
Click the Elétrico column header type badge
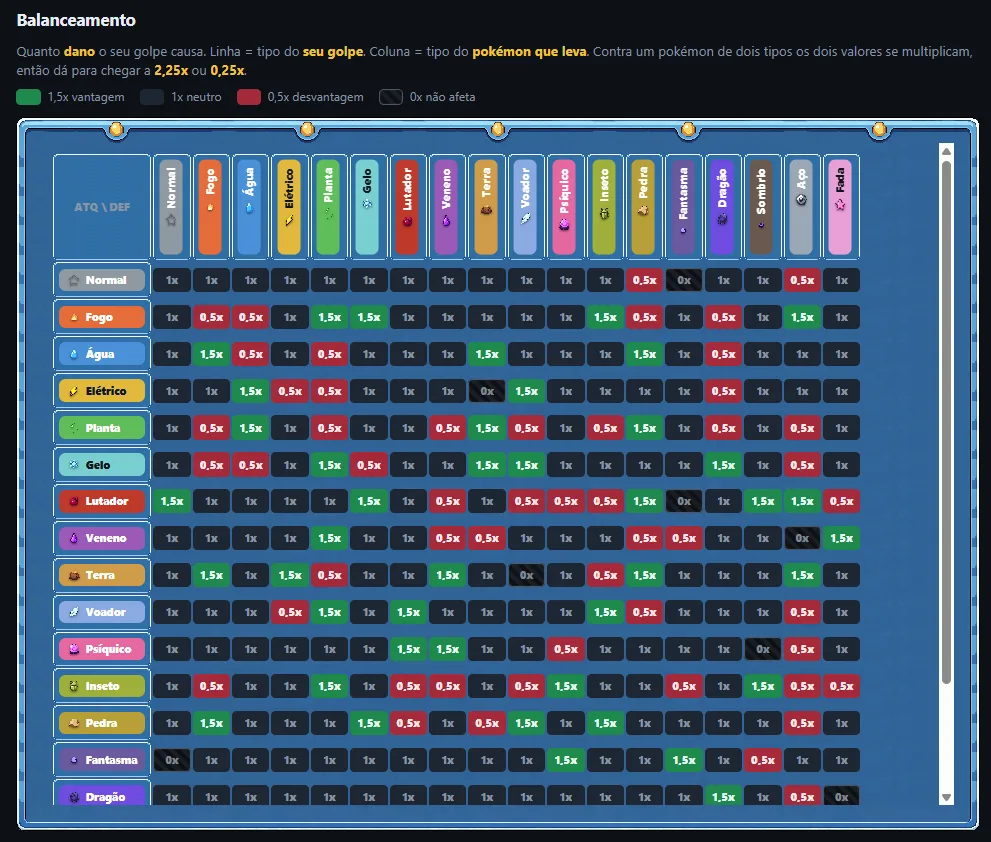289,207
